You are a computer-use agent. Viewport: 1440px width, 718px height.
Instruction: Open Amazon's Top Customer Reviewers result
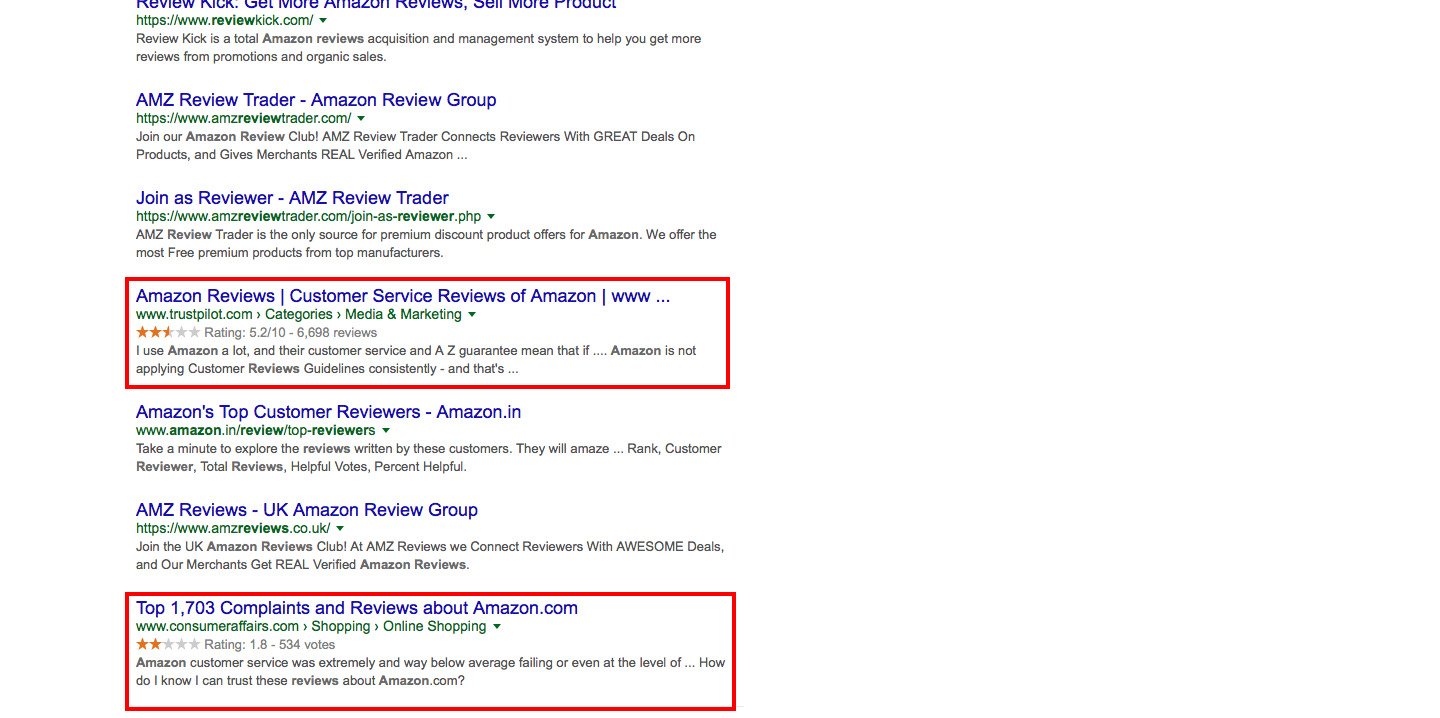[328, 412]
